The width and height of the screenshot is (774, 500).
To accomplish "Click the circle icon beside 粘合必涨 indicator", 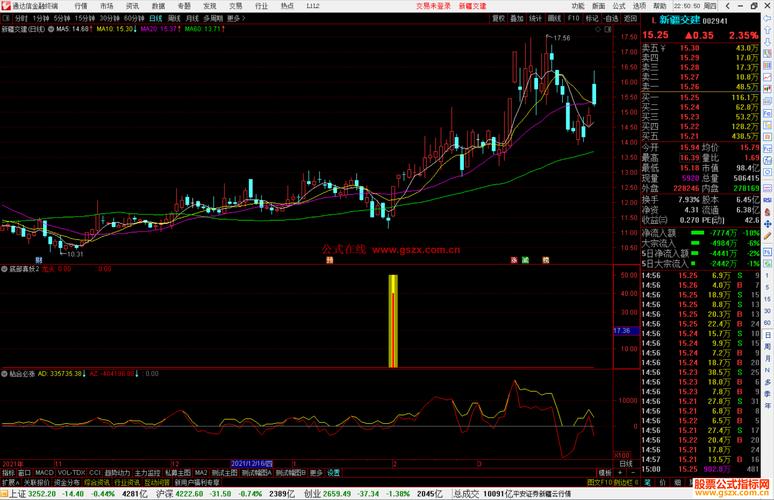I will [4, 374].
